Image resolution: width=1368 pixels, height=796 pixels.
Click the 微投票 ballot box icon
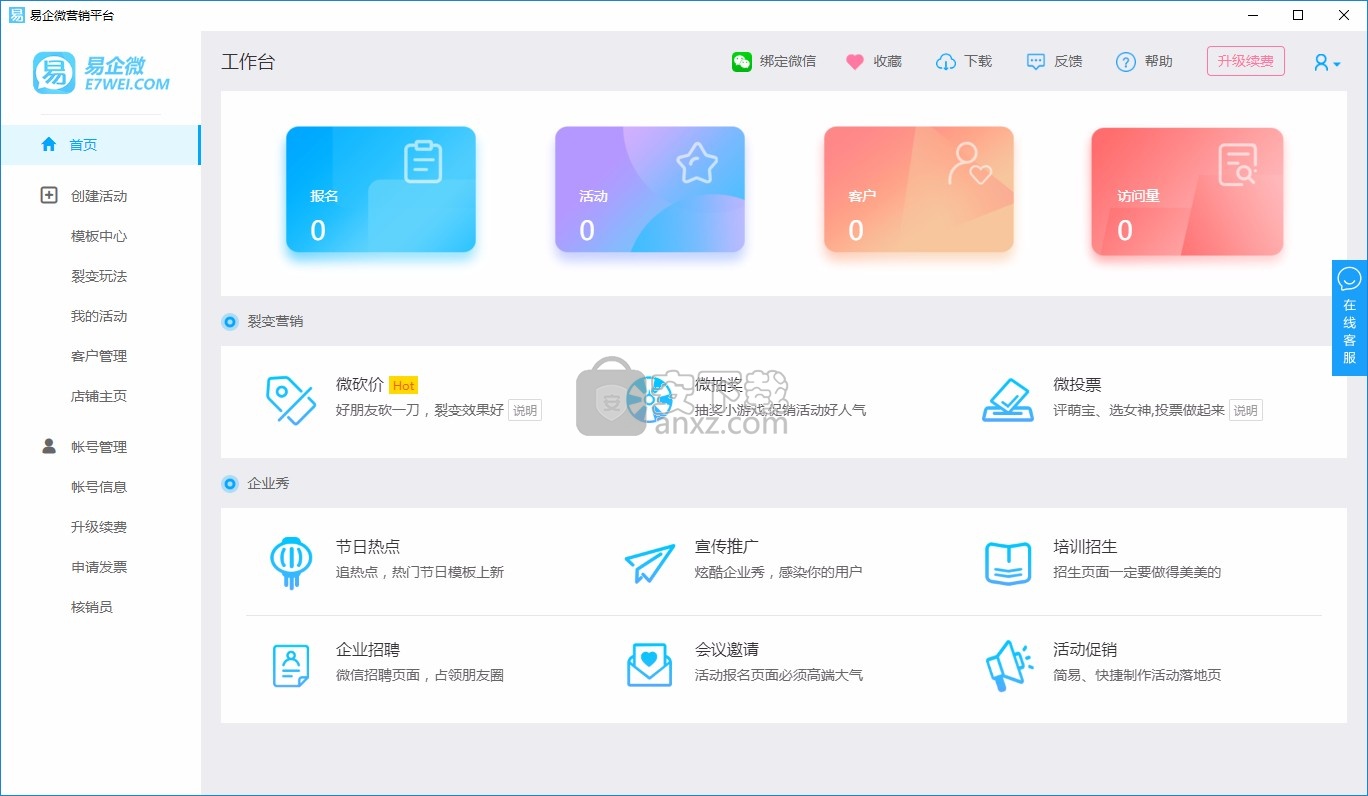[1007, 400]
